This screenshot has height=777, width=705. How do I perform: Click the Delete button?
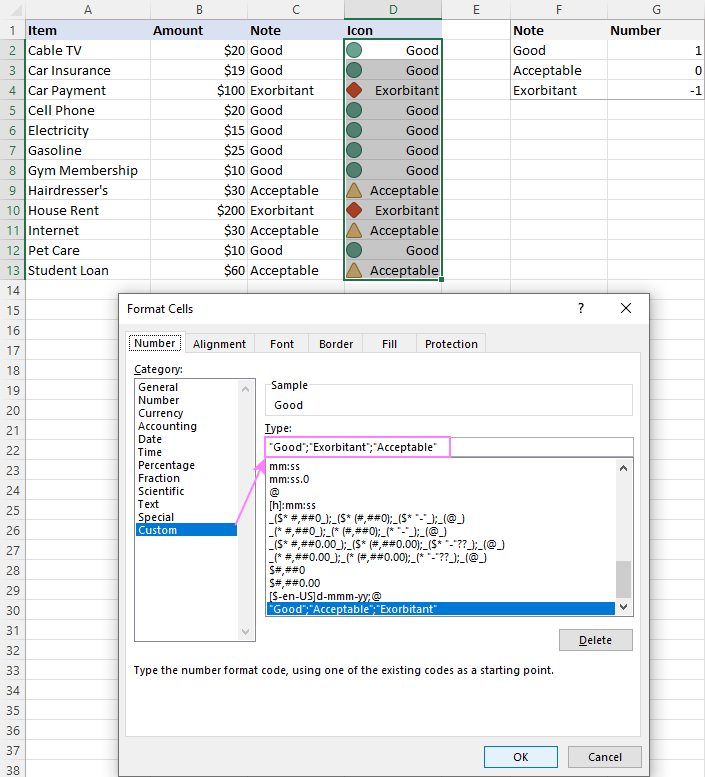click(596, 640)
